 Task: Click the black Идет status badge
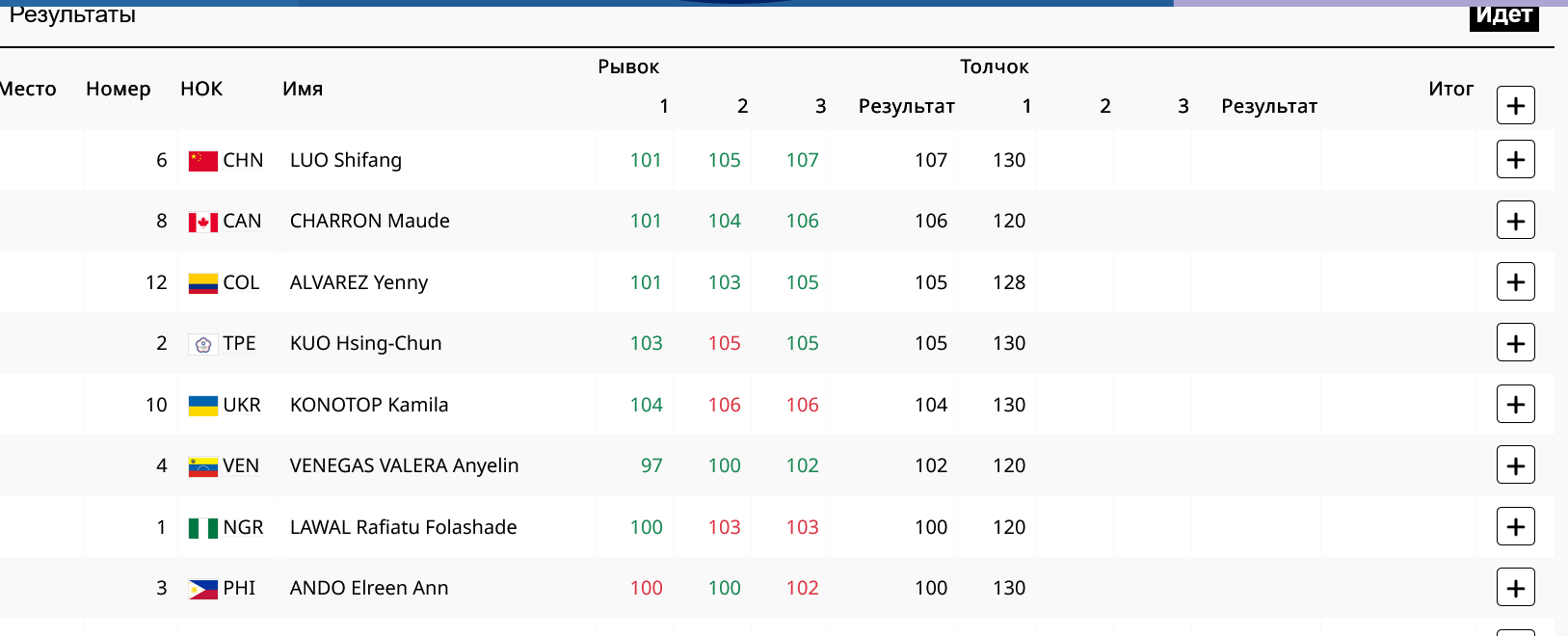pos(1503,15)
